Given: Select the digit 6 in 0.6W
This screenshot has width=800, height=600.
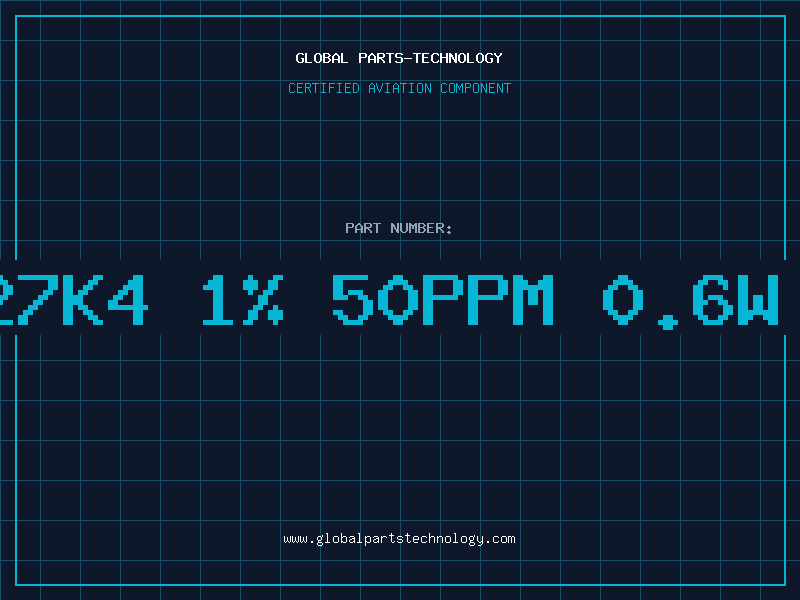Looking at the screenshot, I should [713, 300].
